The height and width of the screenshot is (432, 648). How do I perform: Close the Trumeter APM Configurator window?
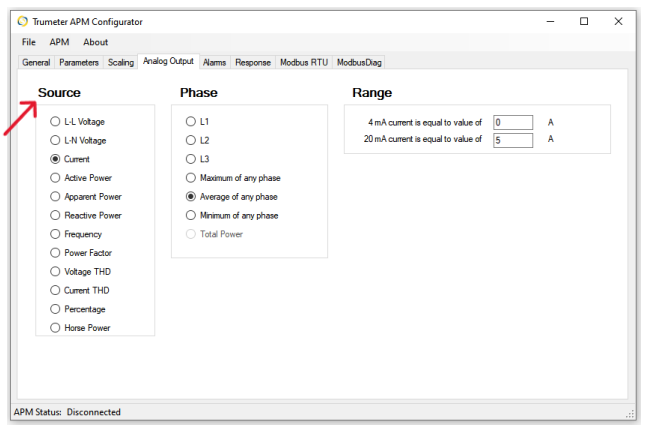(x=618, y=21)
